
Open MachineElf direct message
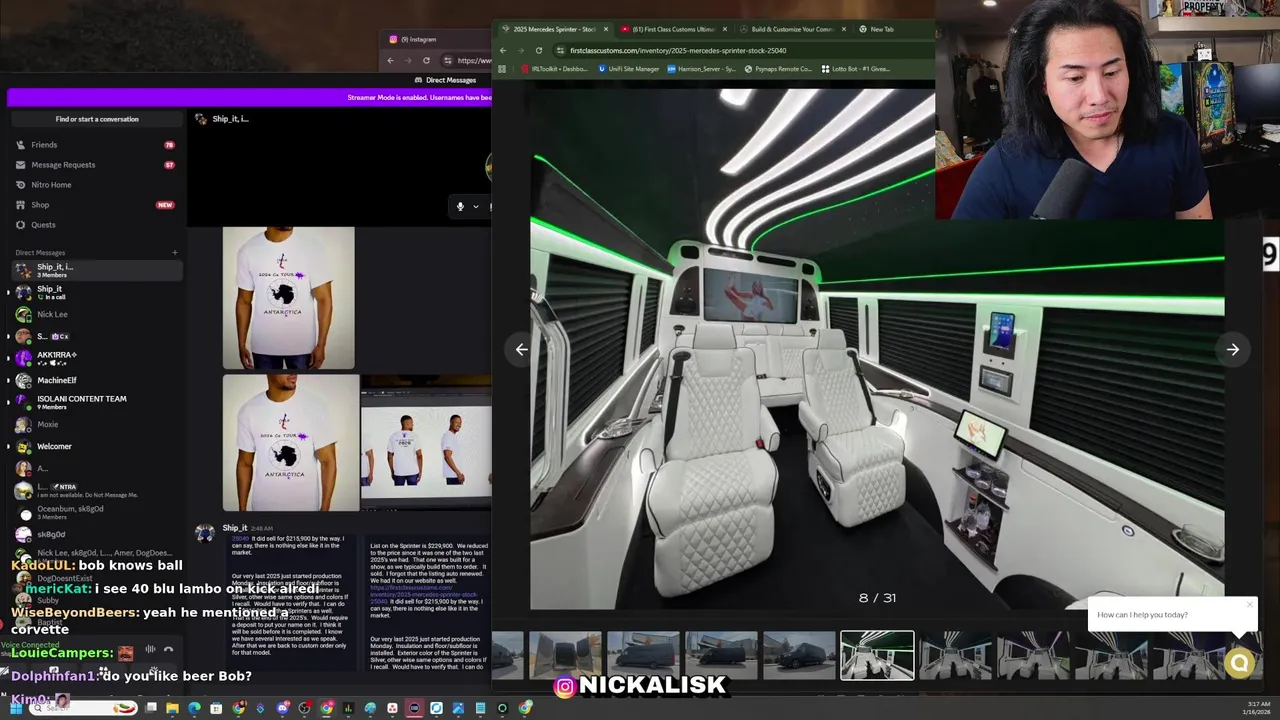95,380
